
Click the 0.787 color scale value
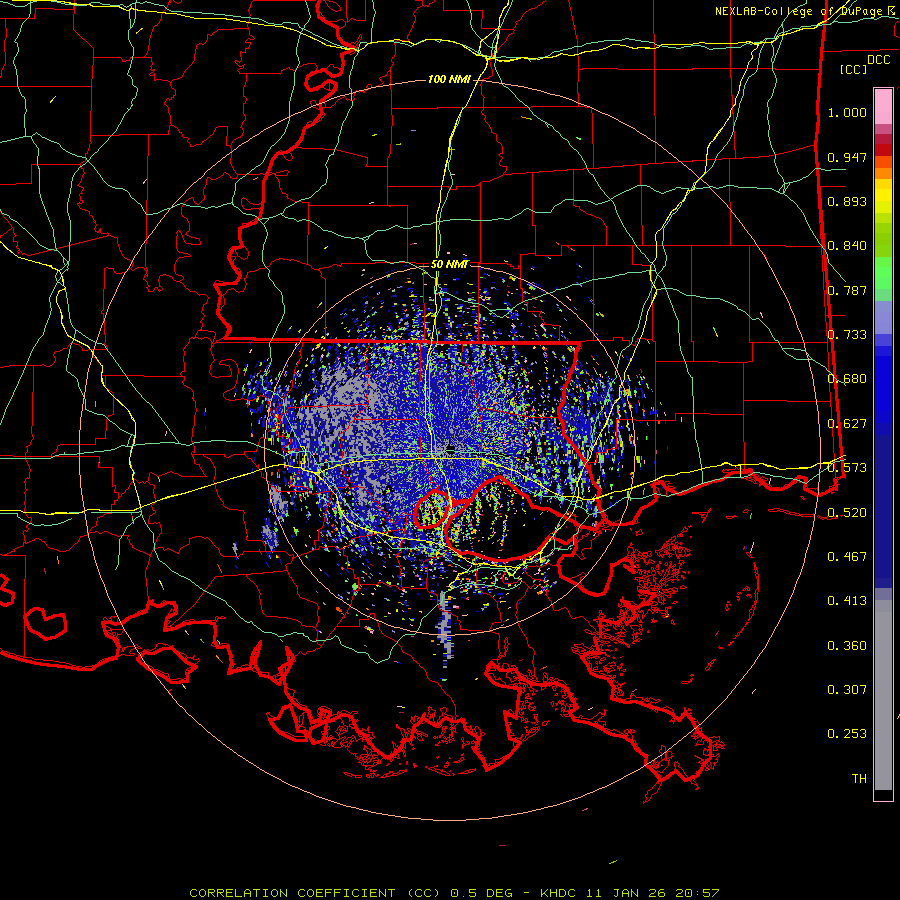click(x=847, y=290)
